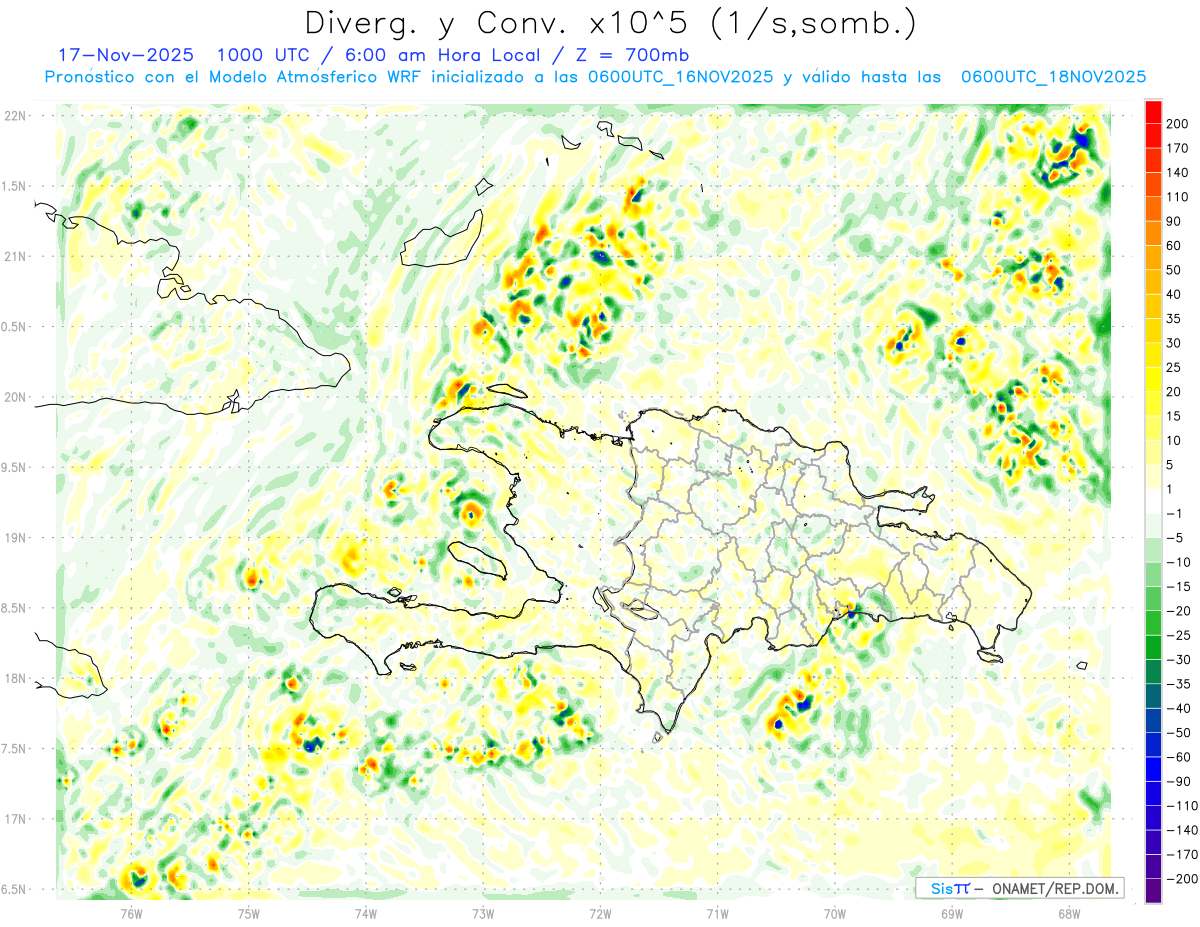Click the '-110' colorbar value
Image resolution: width=1200 pixels, height=927 pixels.
1180,806
